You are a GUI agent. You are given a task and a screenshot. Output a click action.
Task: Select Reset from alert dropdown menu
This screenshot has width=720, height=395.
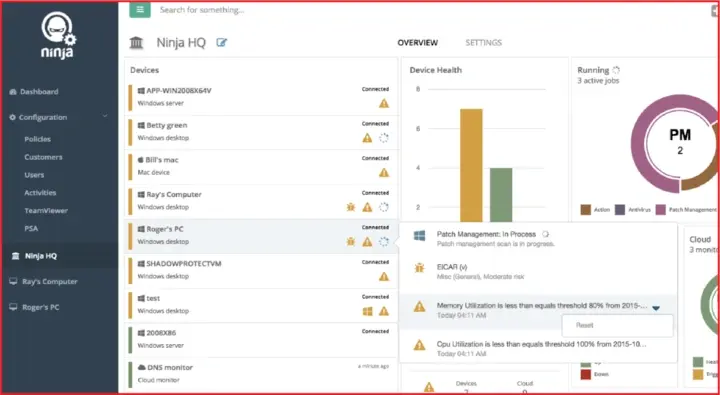click(x=618, y=326)
